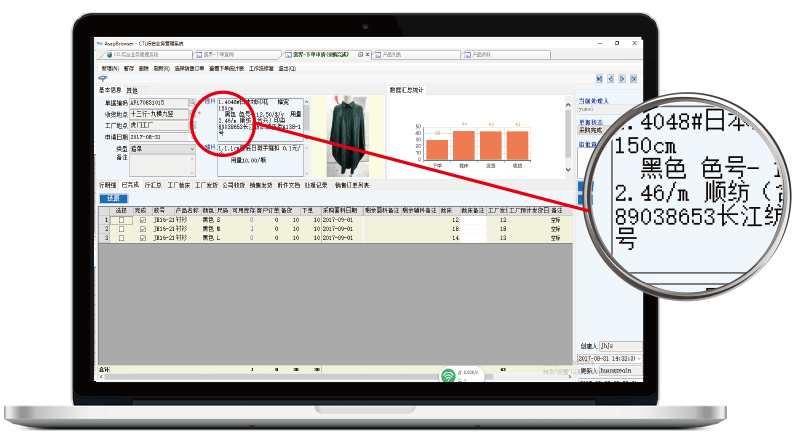Click the green garment product photo
This screenshot has height=444, width=800.
pos(348,136)
